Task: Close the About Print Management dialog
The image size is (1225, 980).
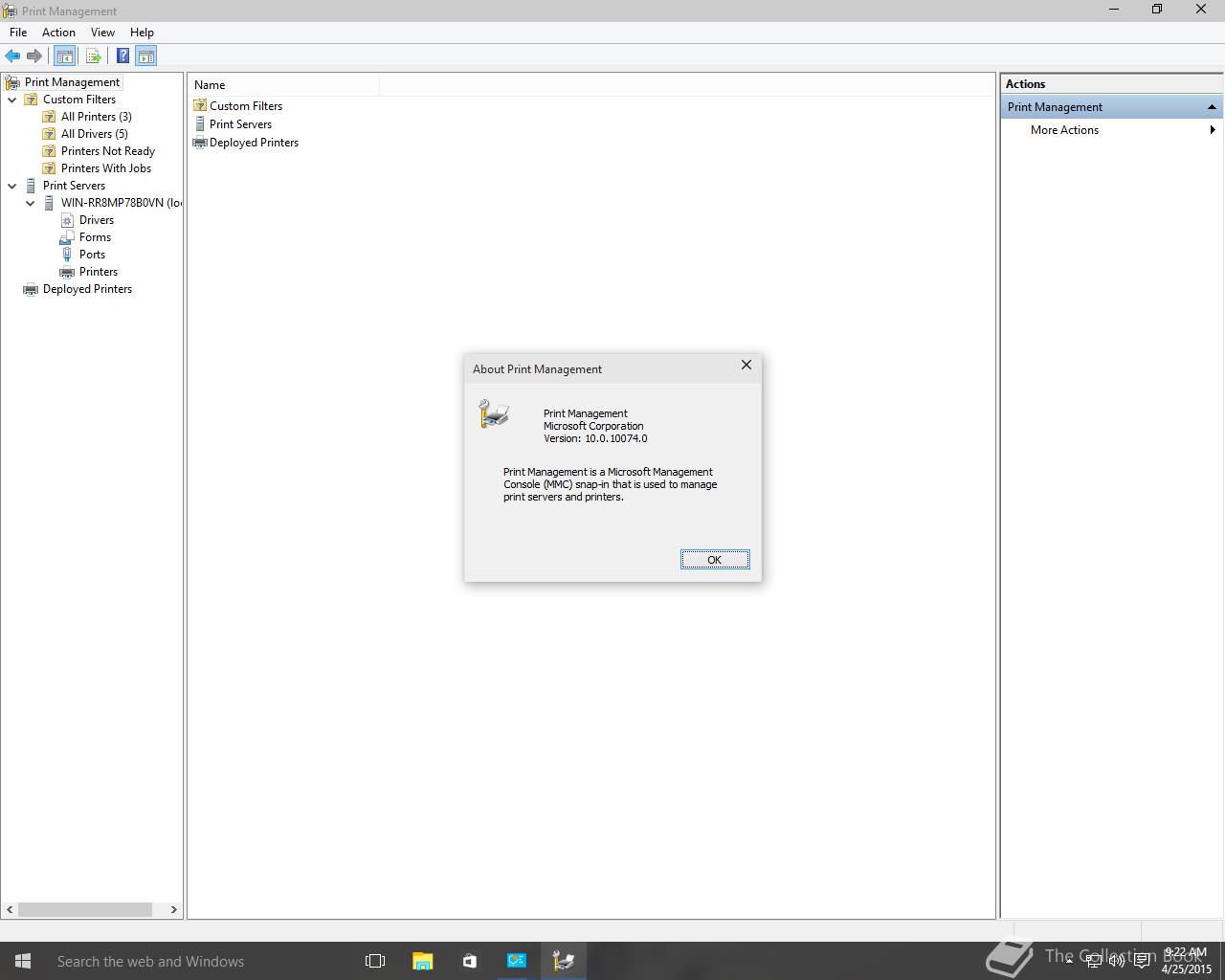Action: point(746,366)
